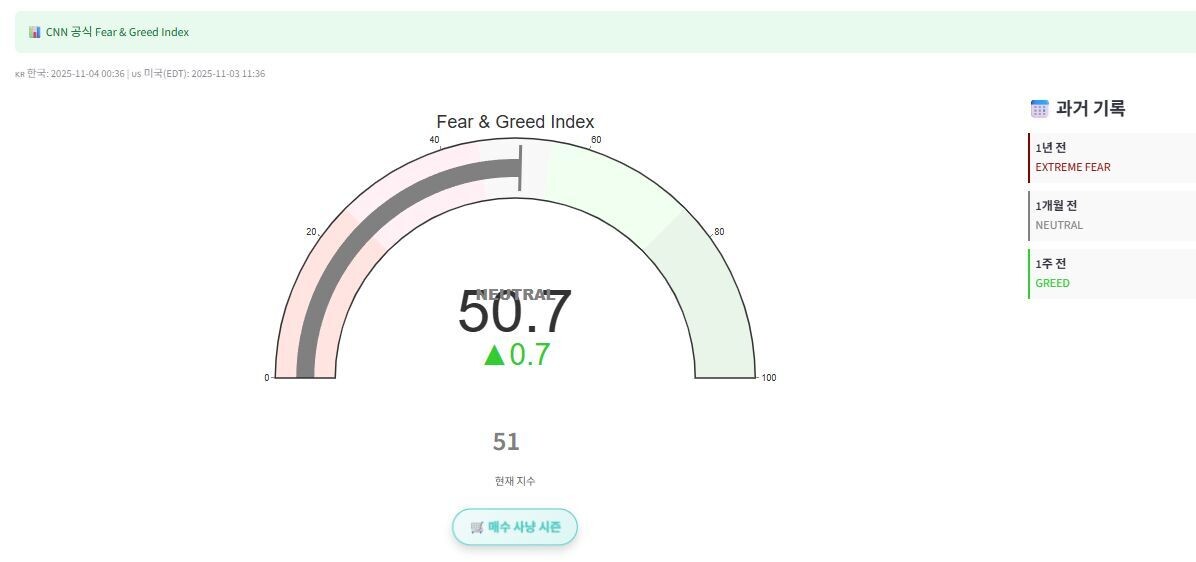Select the 1년 전 EXTREME FEAR record
This screenshot has height=562, width=1196.
click(x=1111, y=158)
